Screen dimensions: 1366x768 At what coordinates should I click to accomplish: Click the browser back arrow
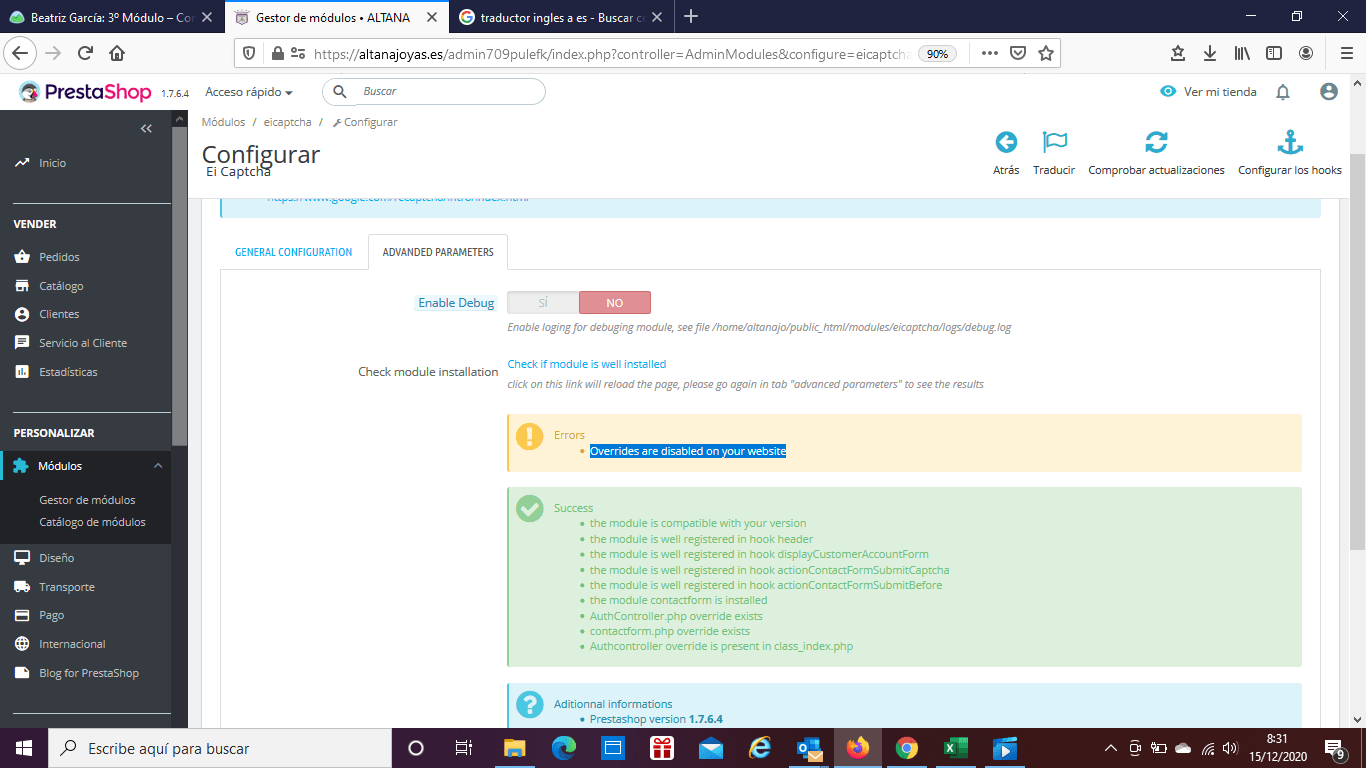coord(22,54)
